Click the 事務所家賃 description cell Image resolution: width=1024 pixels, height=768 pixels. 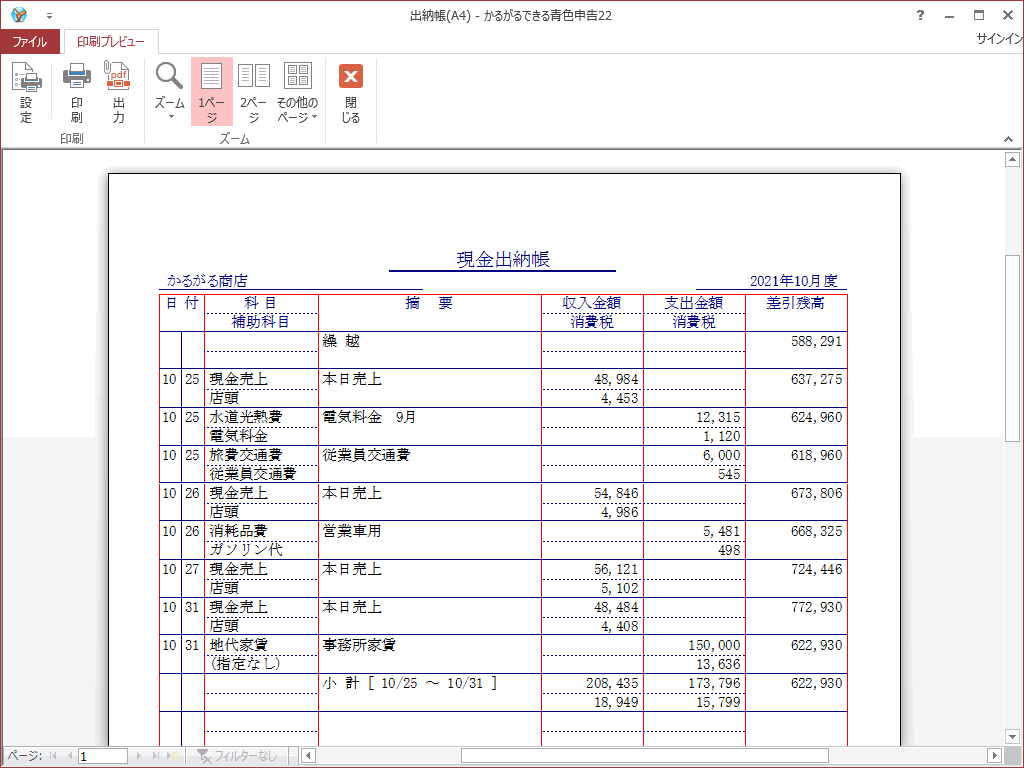click(x=359, y=645)
